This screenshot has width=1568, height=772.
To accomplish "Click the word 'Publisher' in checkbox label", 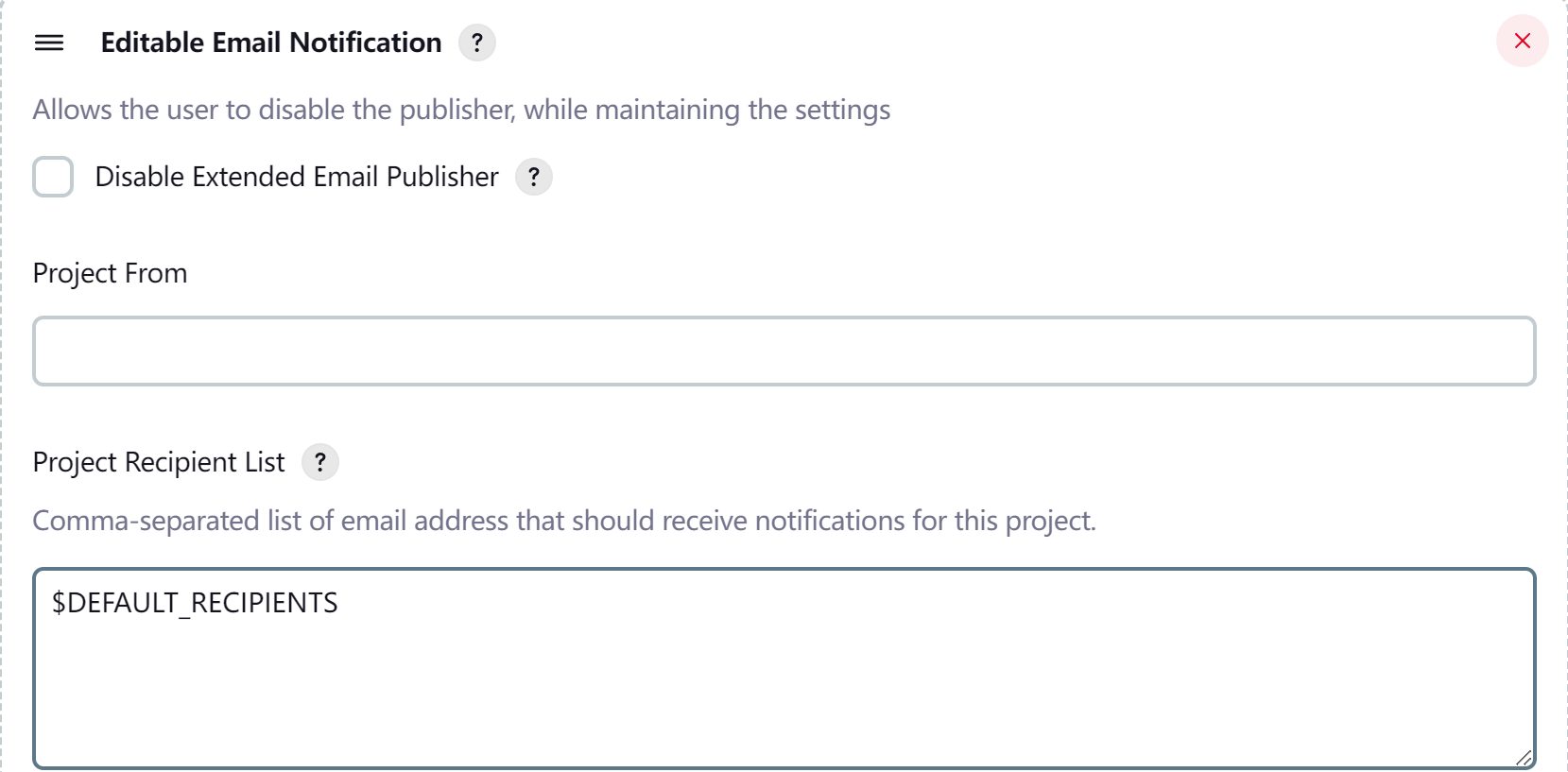I will click(442, 177).
